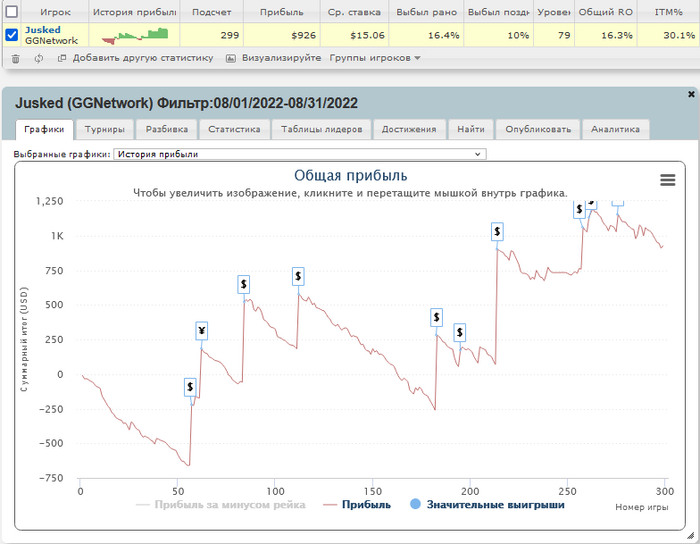Open the Таблицы лидеров tab

(321, 129)
